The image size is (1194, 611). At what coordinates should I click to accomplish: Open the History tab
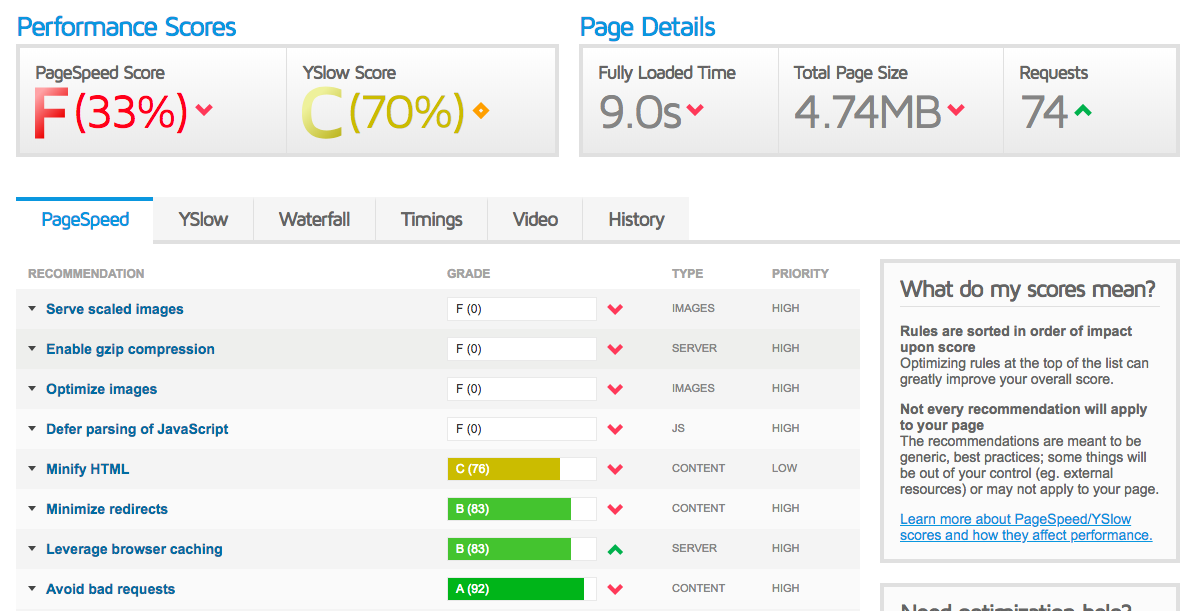point(636,220)
